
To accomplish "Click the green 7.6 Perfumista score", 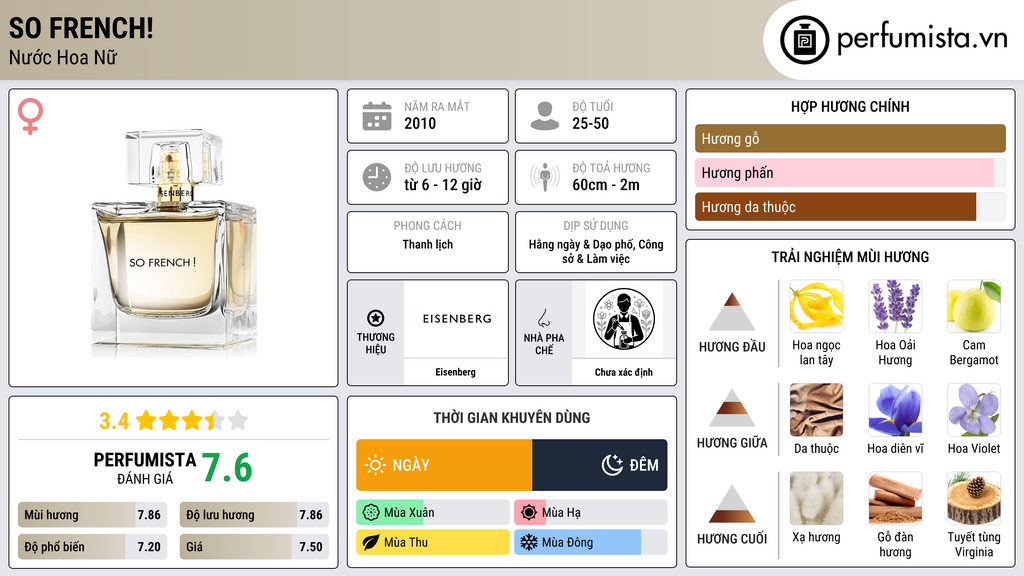I will pos(227,468).
